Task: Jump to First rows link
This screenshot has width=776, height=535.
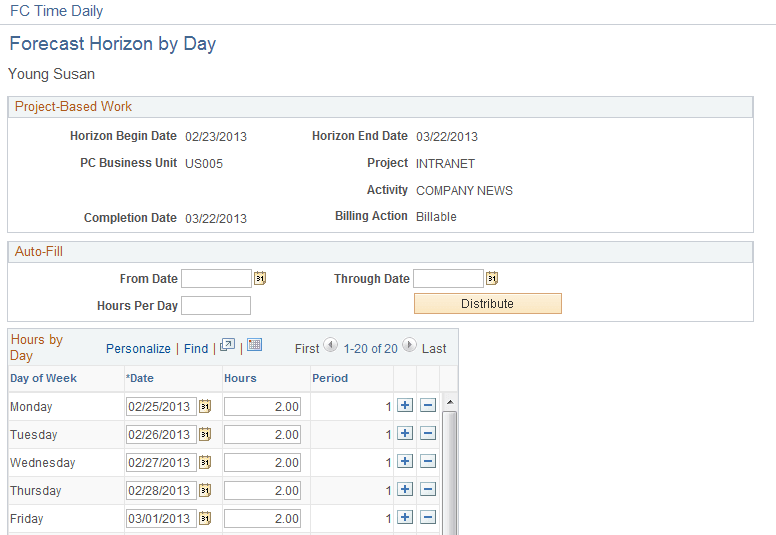Action: 307,348
